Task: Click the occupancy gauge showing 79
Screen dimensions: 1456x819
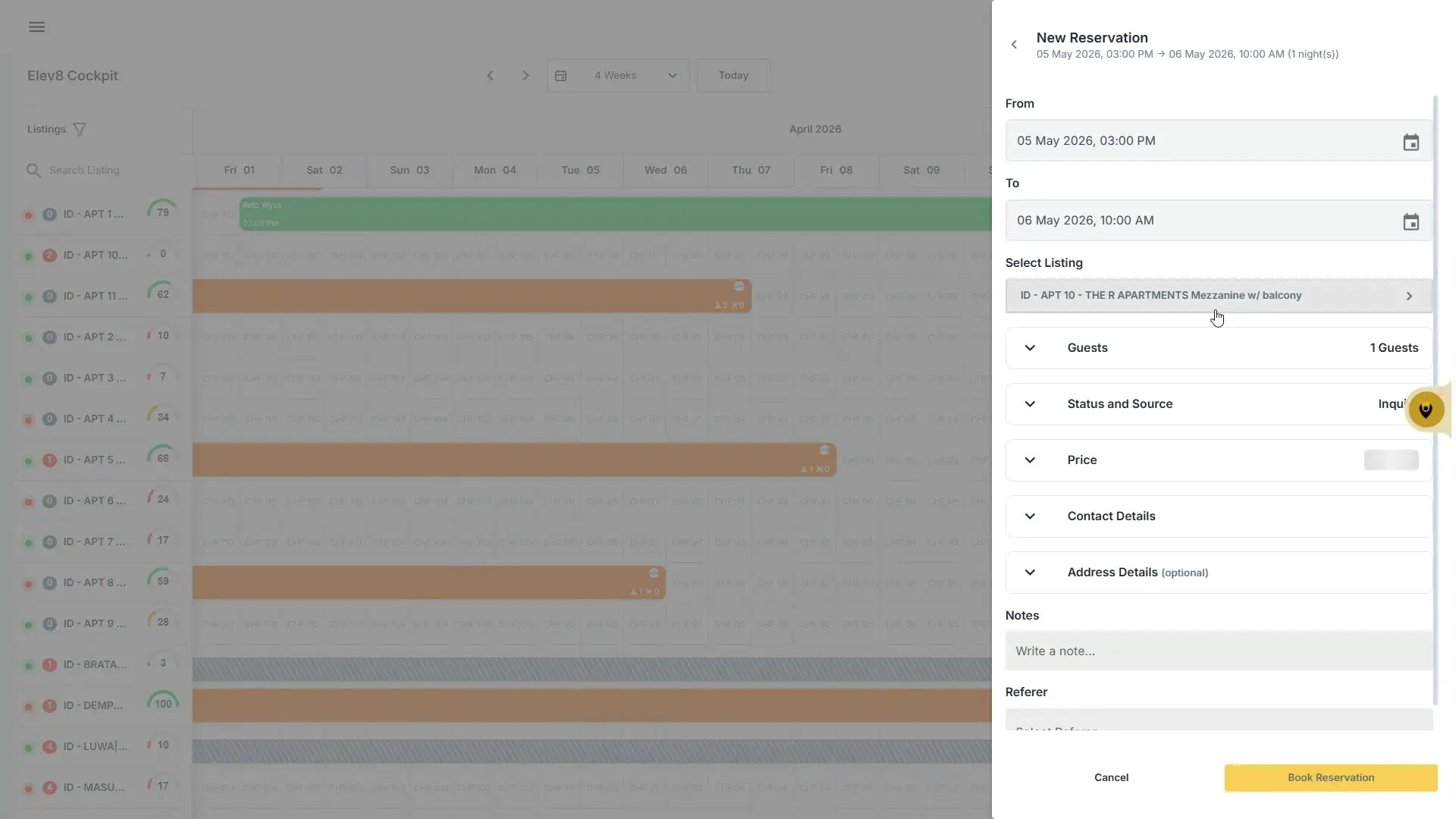Action: tap(163, 213)
